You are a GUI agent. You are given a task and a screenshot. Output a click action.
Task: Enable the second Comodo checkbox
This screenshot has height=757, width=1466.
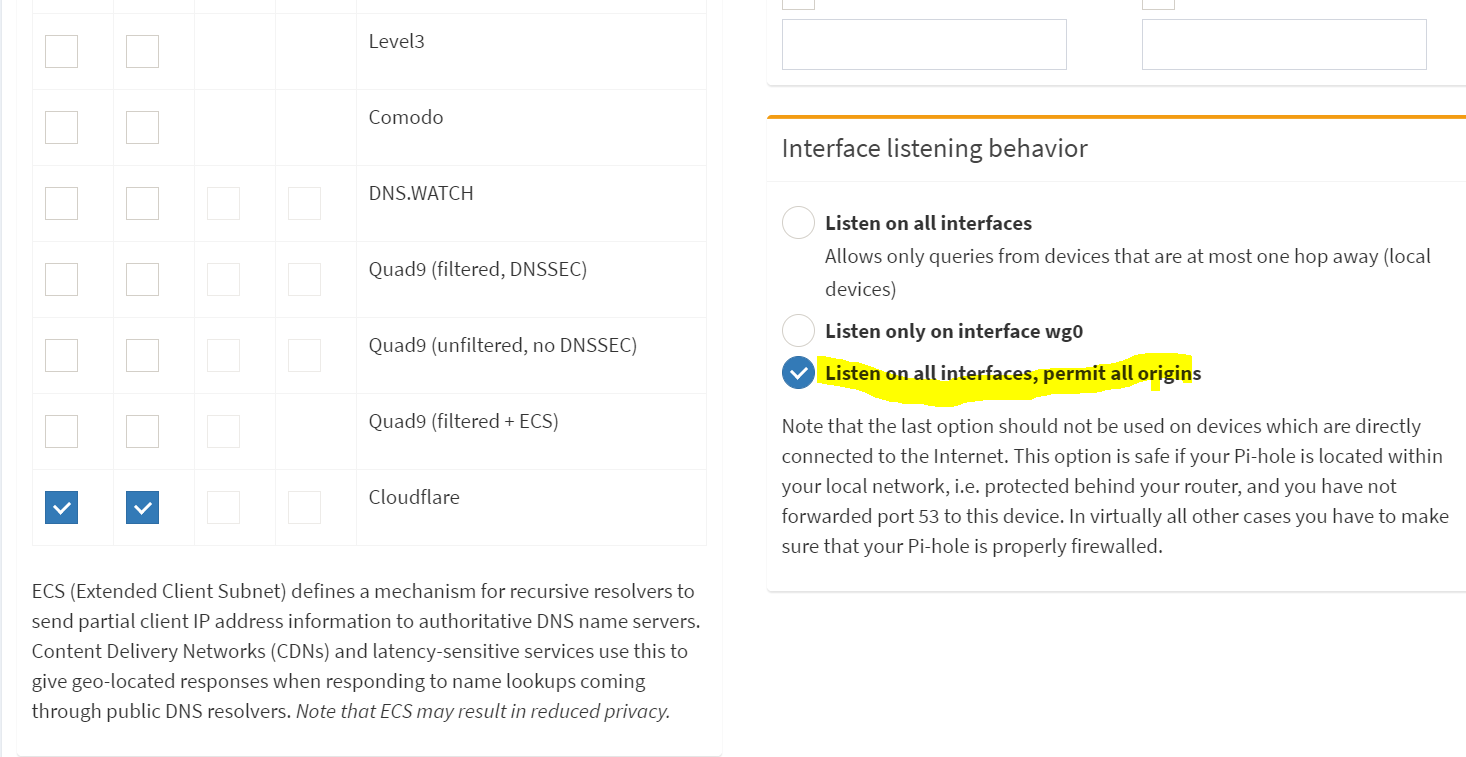tap(142, 127)
